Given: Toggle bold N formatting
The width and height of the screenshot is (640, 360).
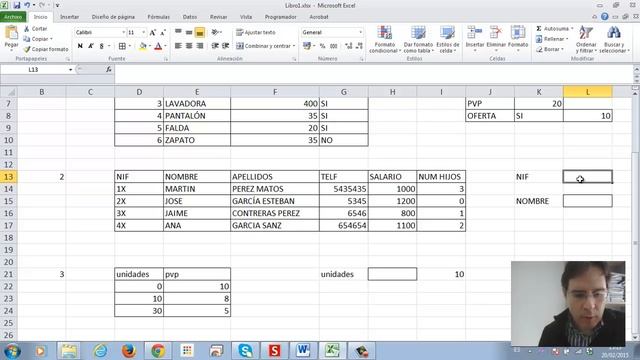Looking at the screenshot, I should (80, 46).
